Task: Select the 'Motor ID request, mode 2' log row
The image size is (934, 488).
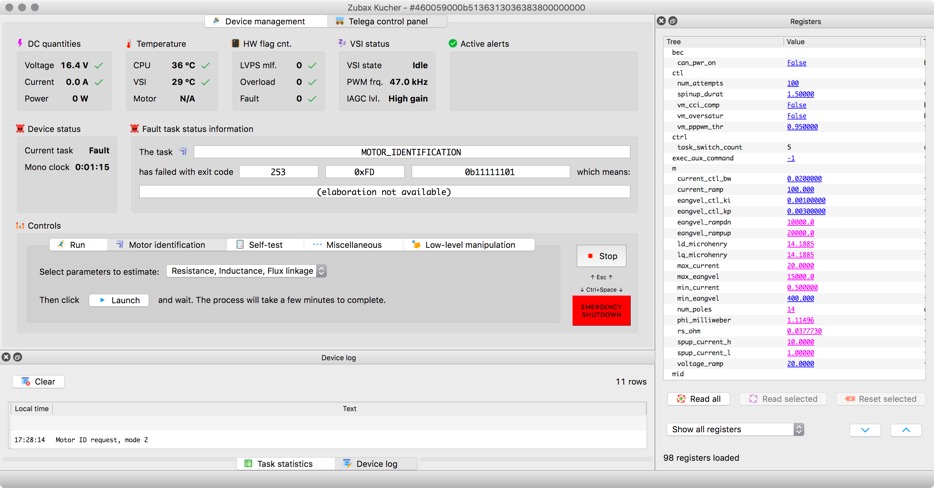Action: [328, 440]
